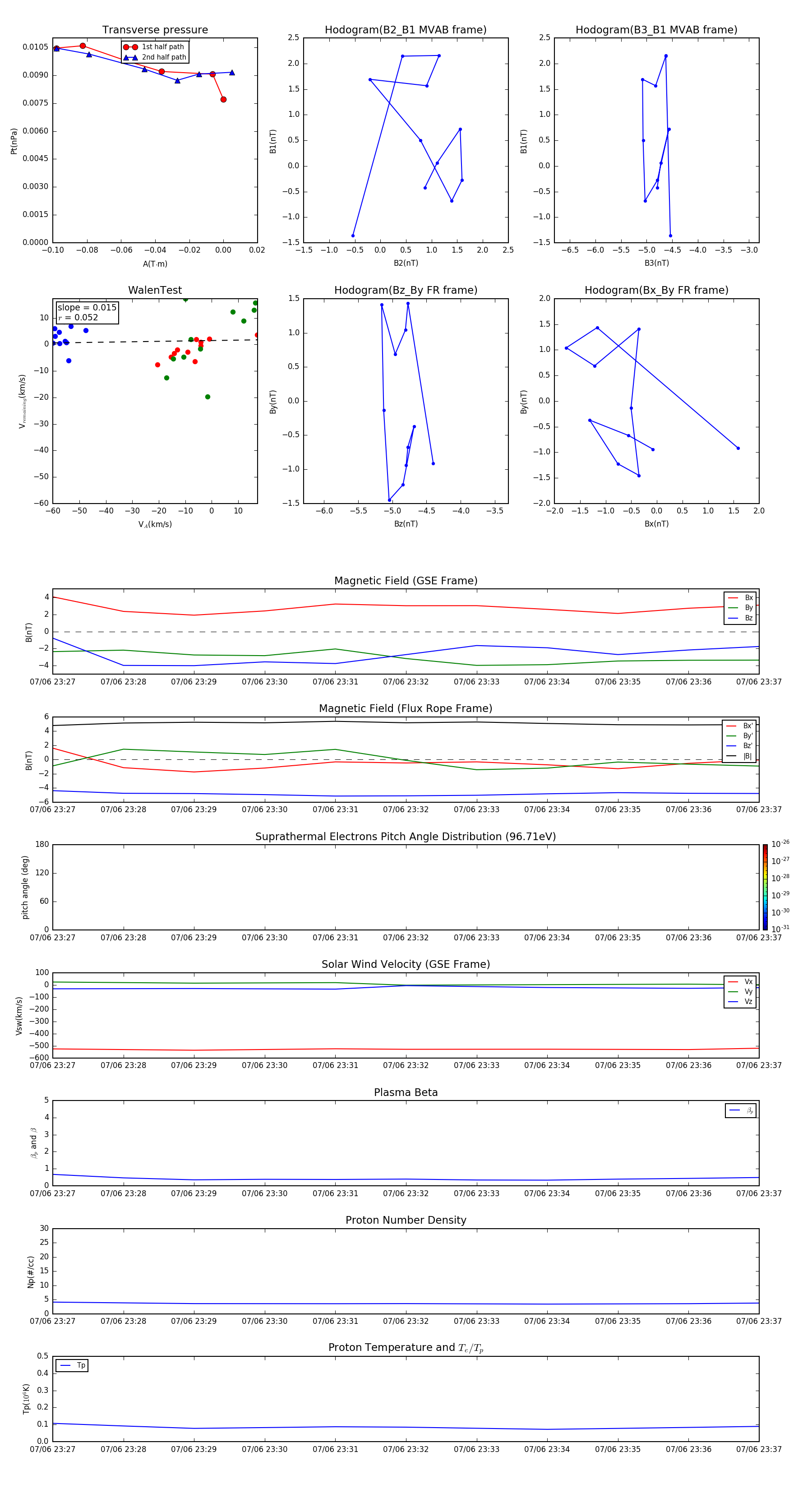812x1489 pixels.
Task: Select the Bx entry in GSE legend
Action: pos(740,598)
